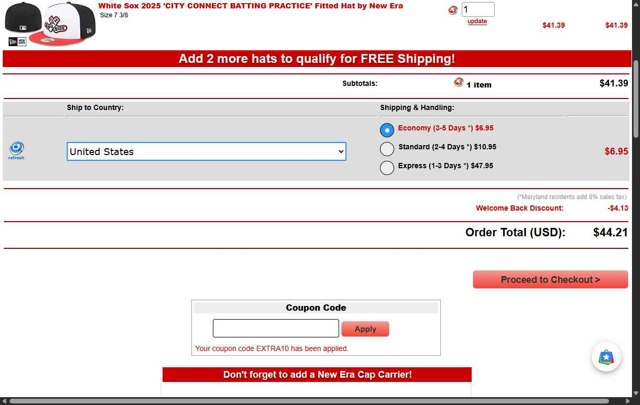The height and width of the screenshot is (405, 640).
Task: Select Standard (2-4 Days) $10.95 shipping
Action: pos(387,149)
